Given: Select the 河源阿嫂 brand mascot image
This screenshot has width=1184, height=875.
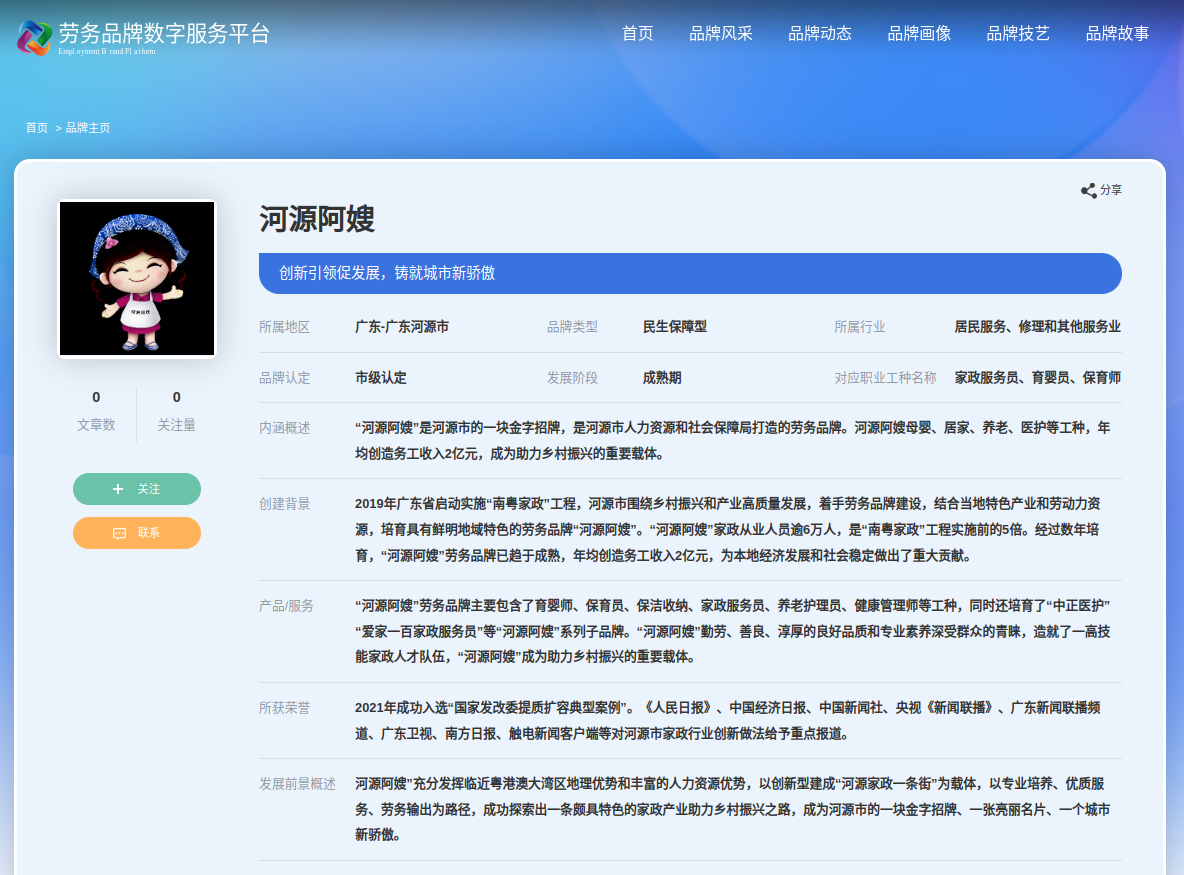Looking at the screenshot, I should pyautogui.click(x=137, y=278).
